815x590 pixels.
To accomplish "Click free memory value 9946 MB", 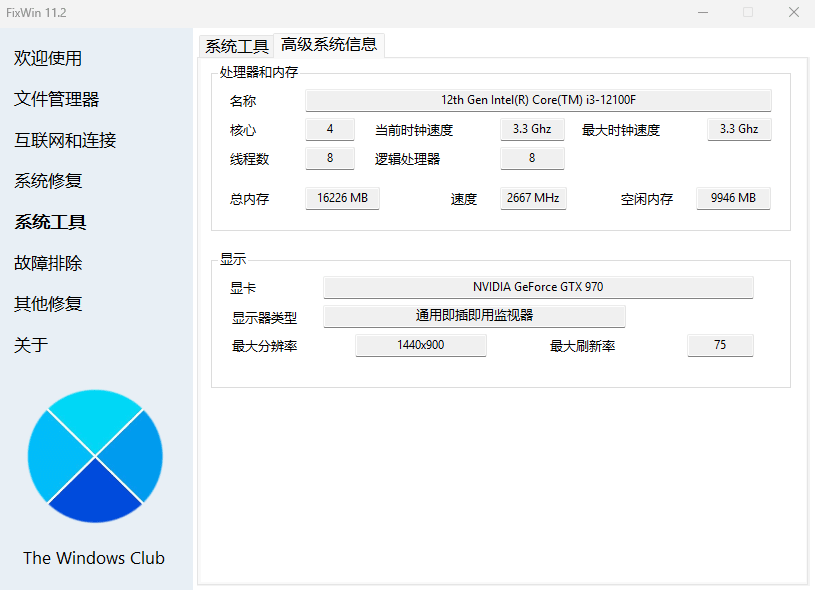I will coord(733,198).
